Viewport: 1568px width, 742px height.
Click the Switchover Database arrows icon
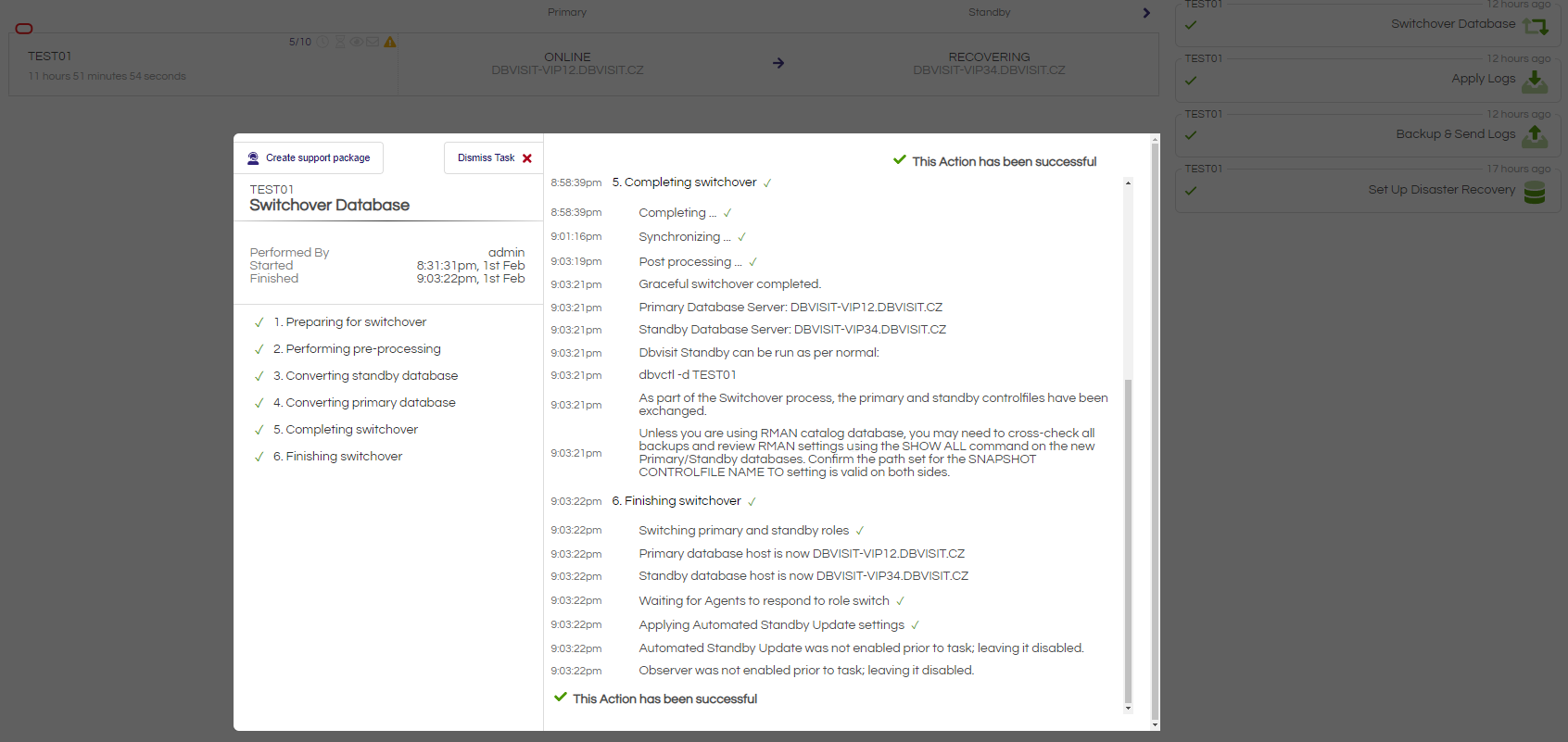[1535, 26]
